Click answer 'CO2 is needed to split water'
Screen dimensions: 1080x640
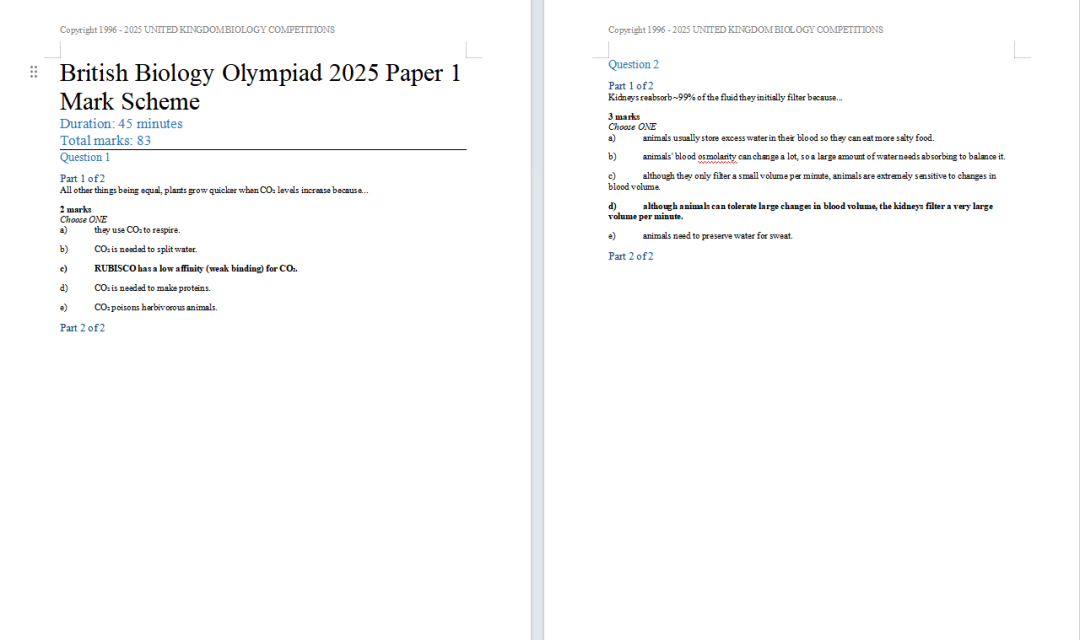coord(145,249)
